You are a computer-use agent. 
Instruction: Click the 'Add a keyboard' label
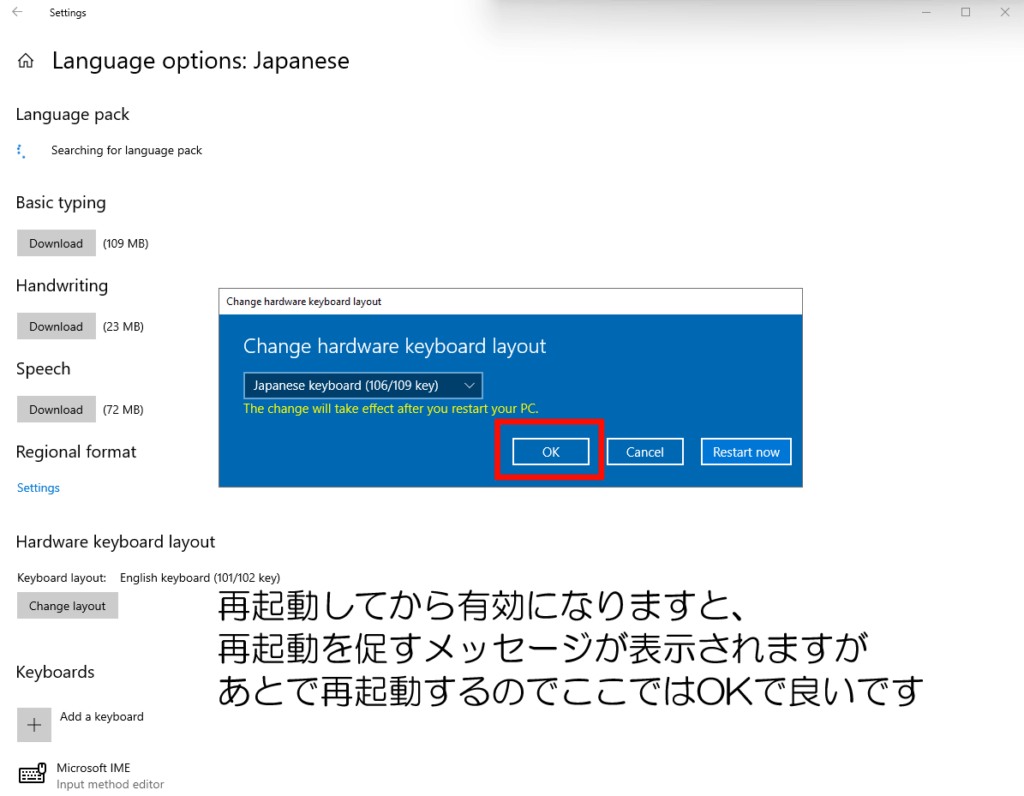coord(101,717)
